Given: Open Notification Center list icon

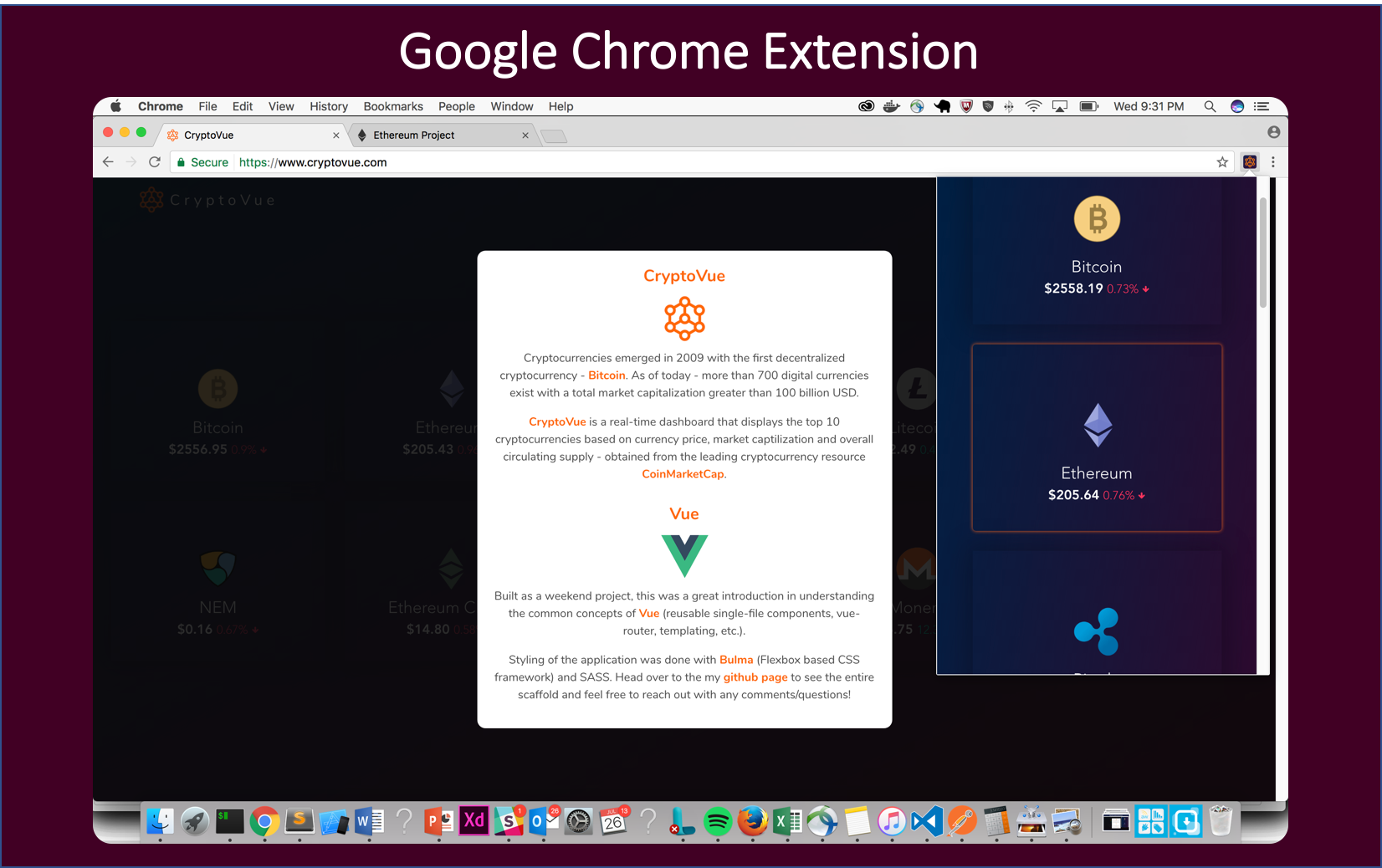Looking at the screenshot, I should (x=1262, y=106).
